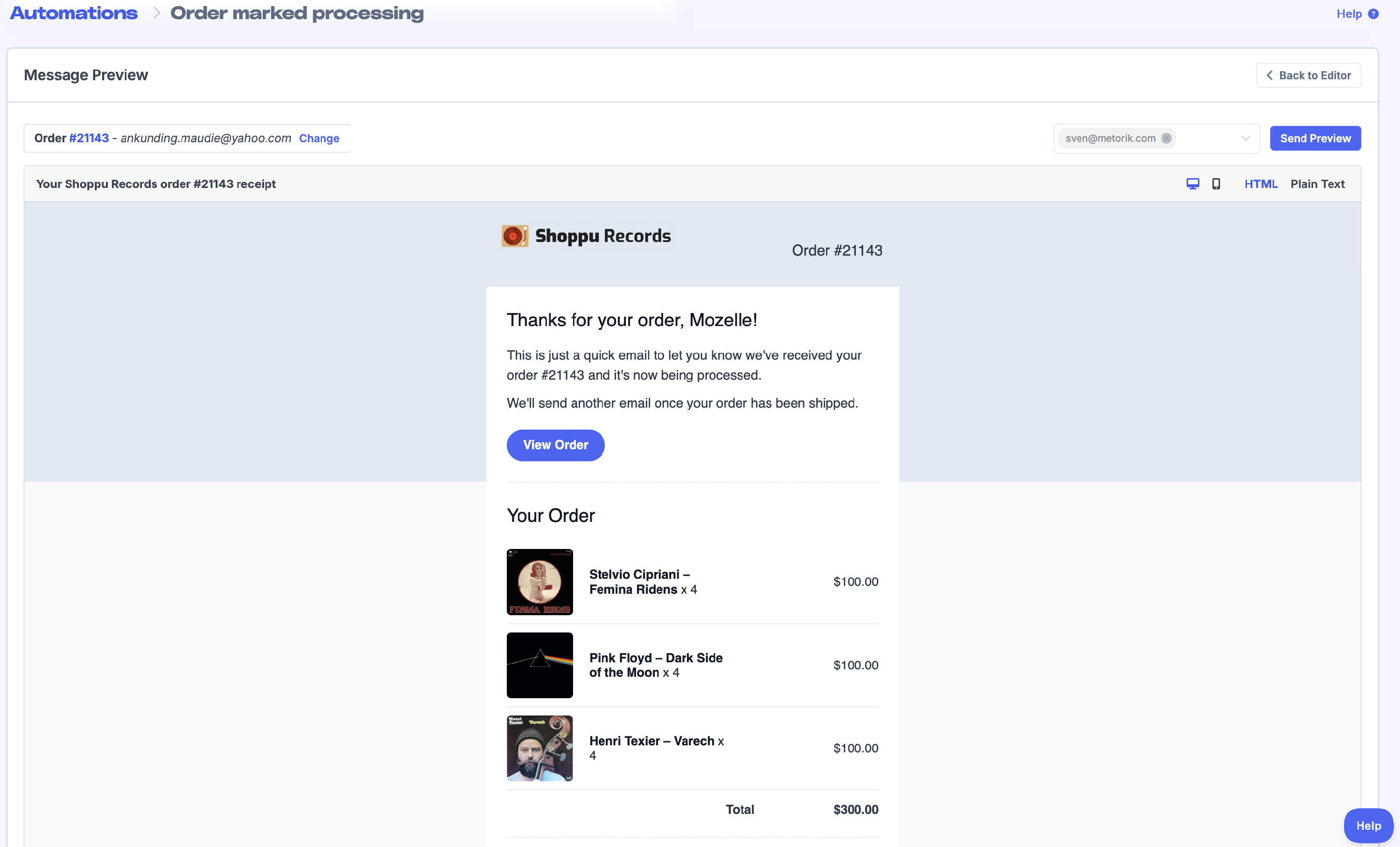Image resolution: width=1400 pixels, height=847 pixels.
Task: Click the Help question mark icon
Action: [x=1373, y=14]
